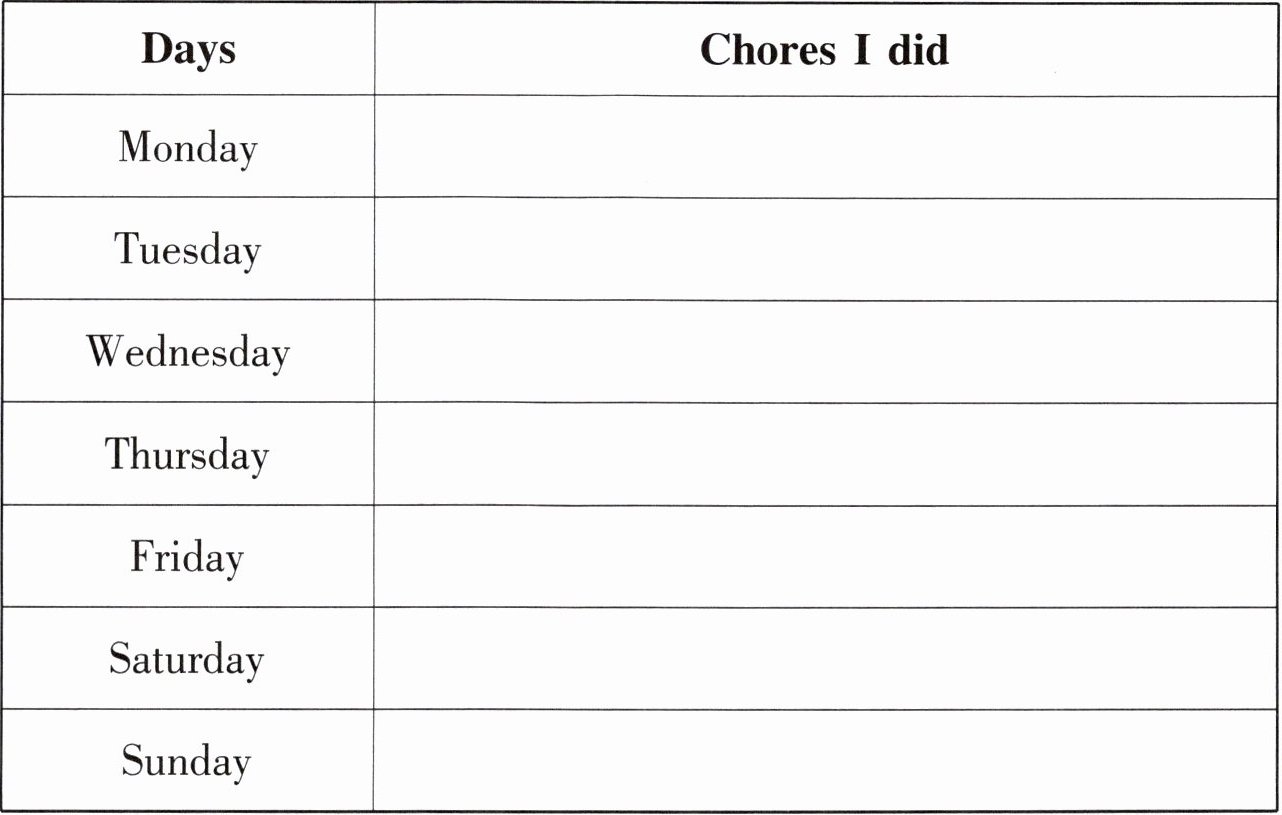Click the Days column header
The width and height of the screenshot is (1282, 815).
tap(188, 49)
